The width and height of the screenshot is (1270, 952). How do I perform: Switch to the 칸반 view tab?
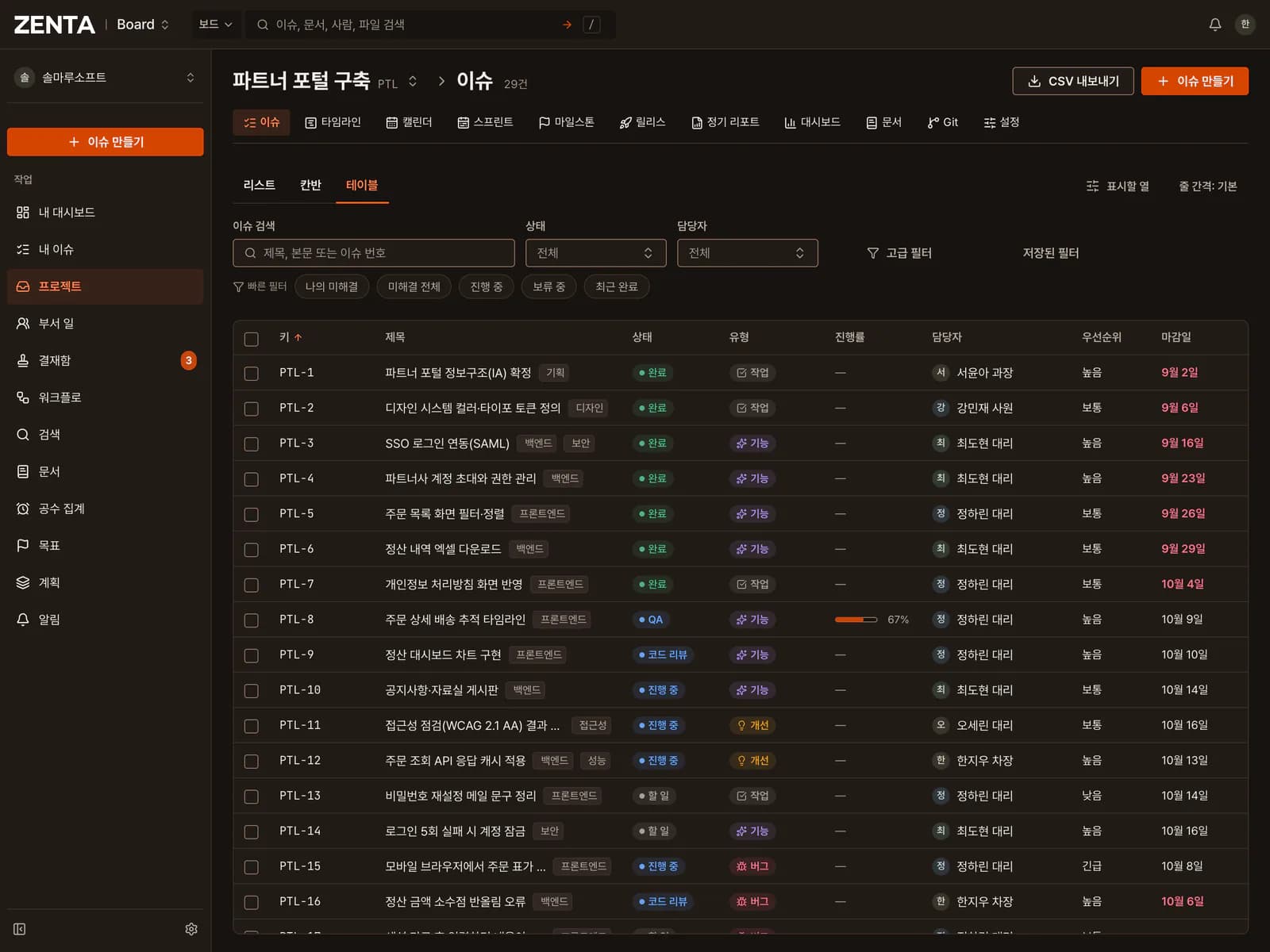click(310, 185)
